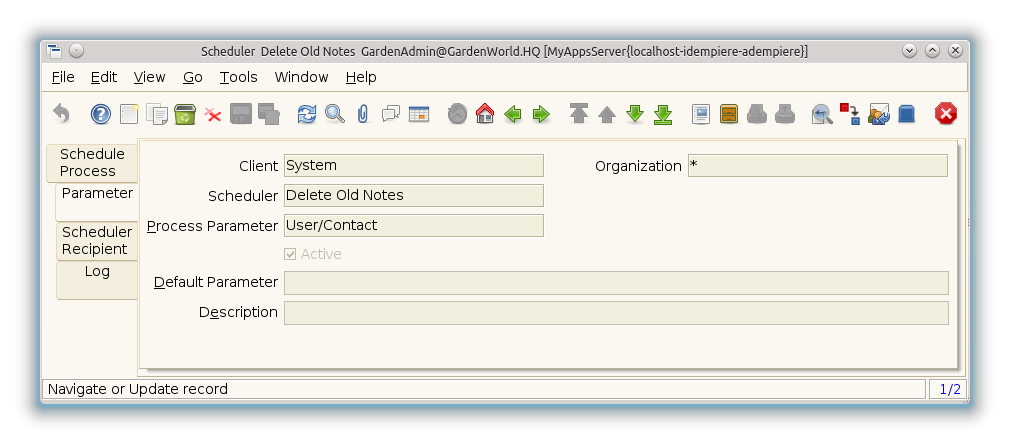1010x444 pixels.
Task: Click the red Exit window icon
Action: [945, 114]
